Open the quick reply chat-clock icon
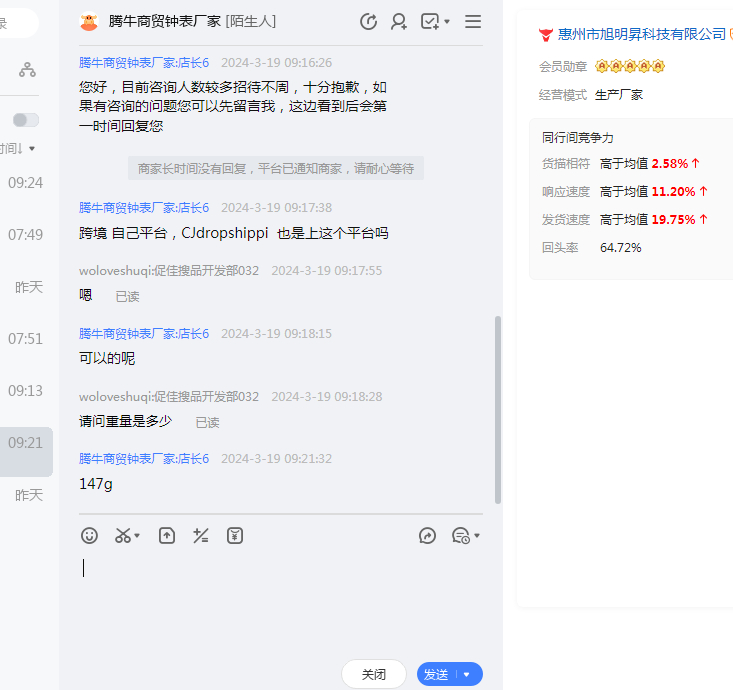733x690 pixels. point(461,536)
